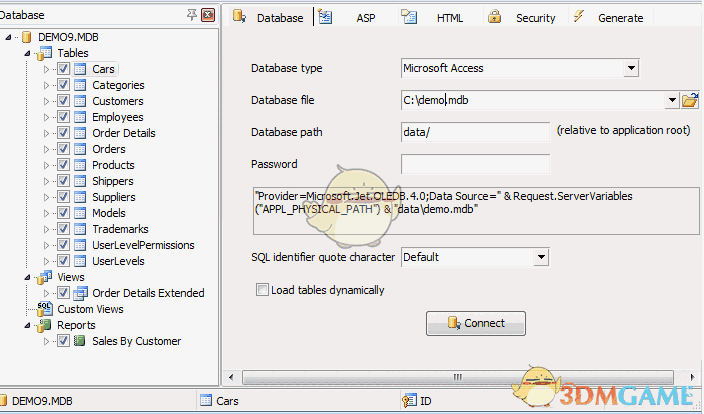Click the horizontal scrollbar thumb

(458, 377)
